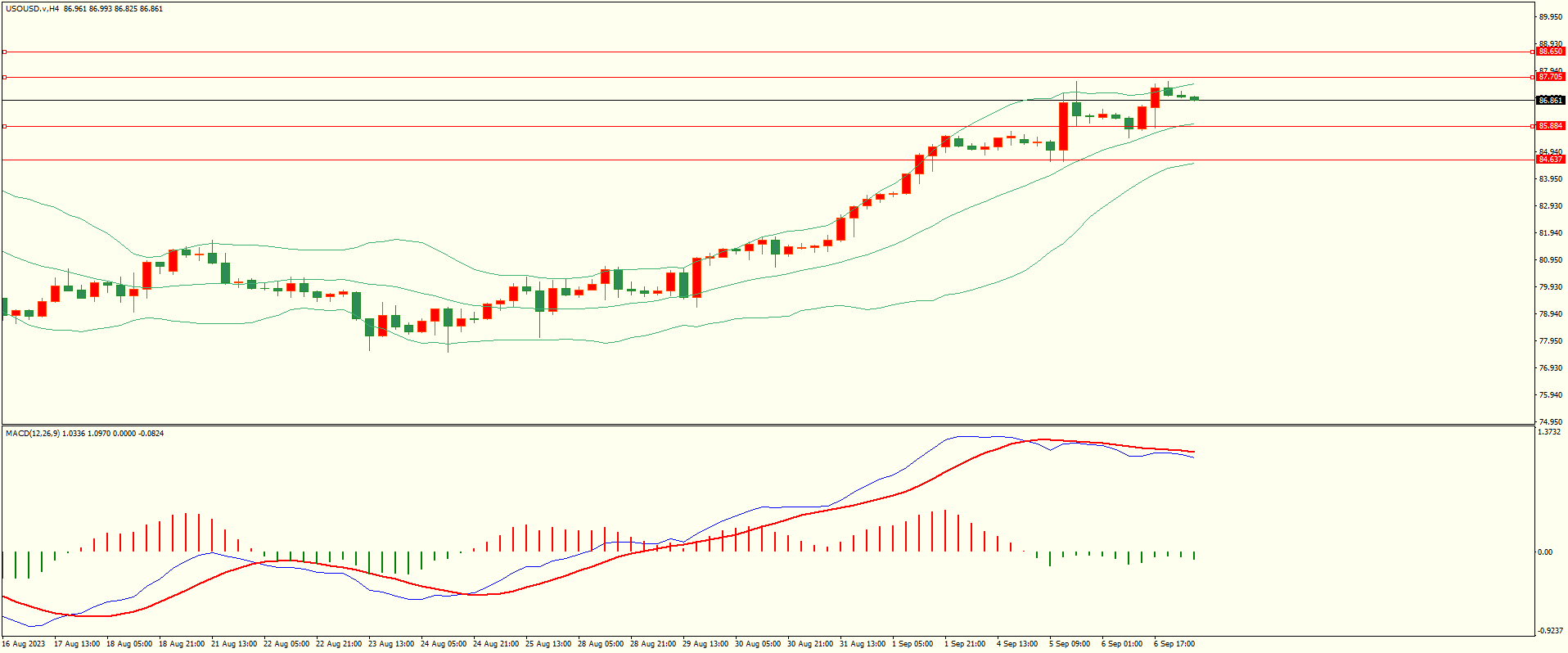The height and width of the screenshot is (653, 1568).
Task: Select left handle of the 85.884 red line
Action: [x=4, y=126]
